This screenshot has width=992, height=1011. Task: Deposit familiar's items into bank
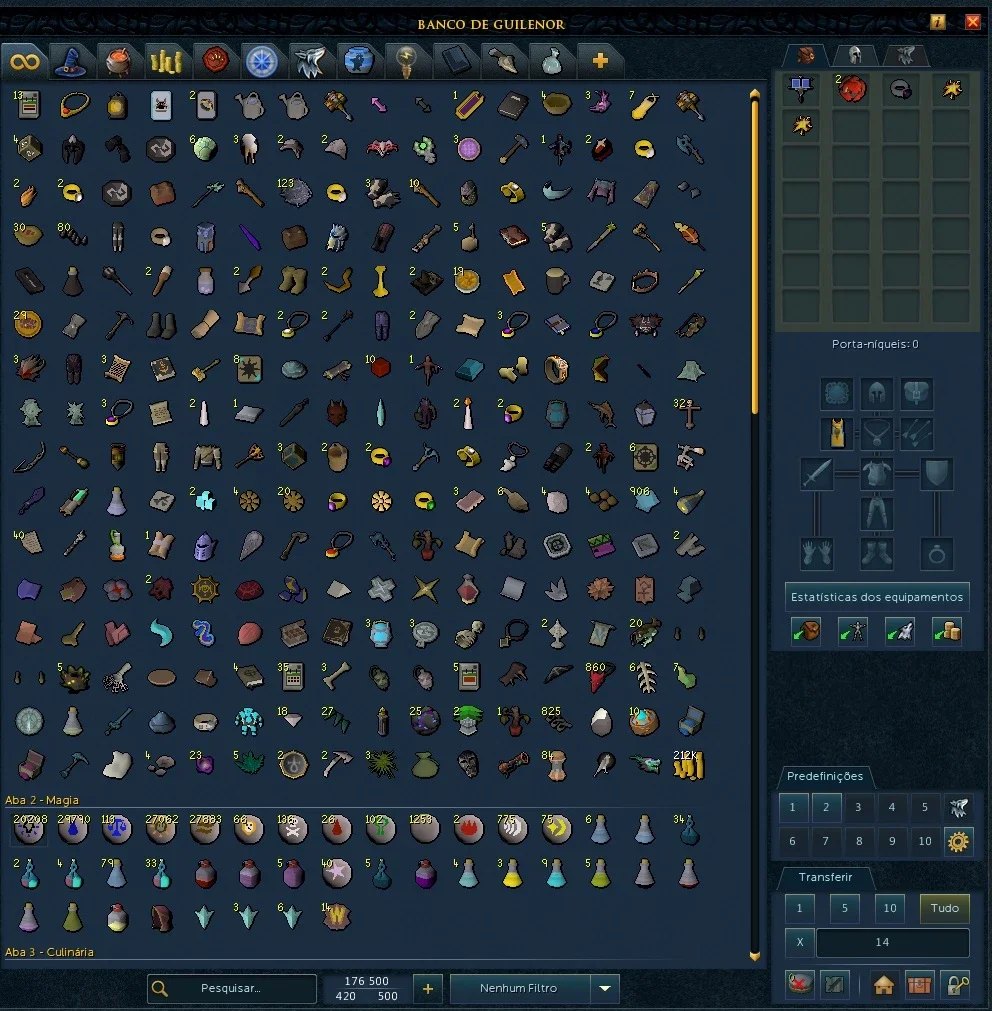pyautogui.click(x=900, y=631)
